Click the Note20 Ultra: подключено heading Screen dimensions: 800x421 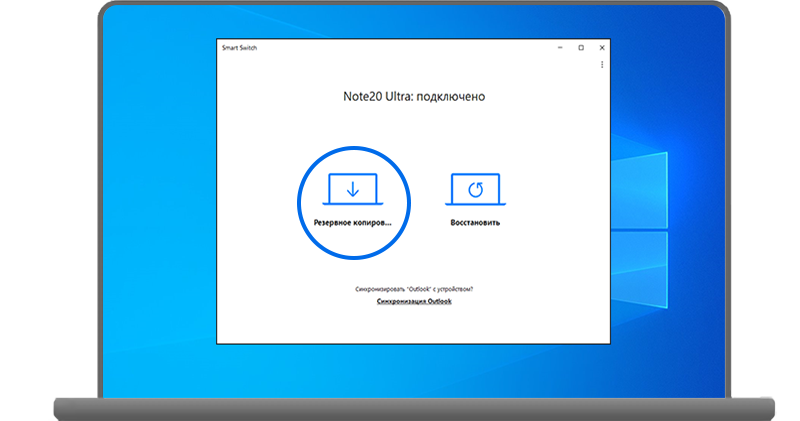click(414, 96)
